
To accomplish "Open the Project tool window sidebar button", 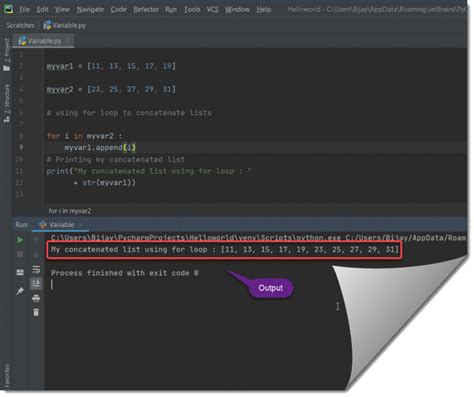I will point(6,54).
